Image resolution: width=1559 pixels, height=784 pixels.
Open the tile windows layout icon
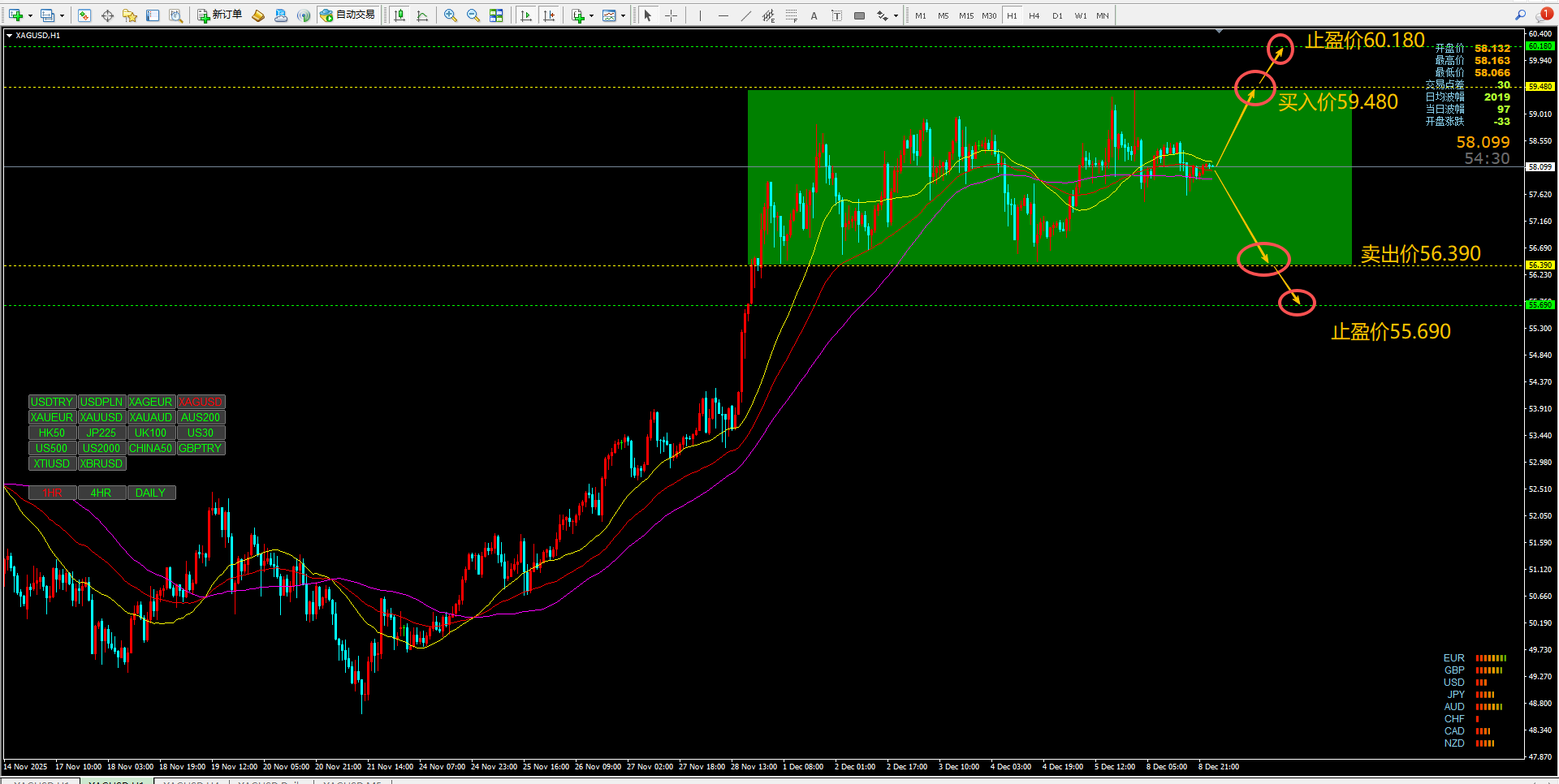(x=496, y=15)
